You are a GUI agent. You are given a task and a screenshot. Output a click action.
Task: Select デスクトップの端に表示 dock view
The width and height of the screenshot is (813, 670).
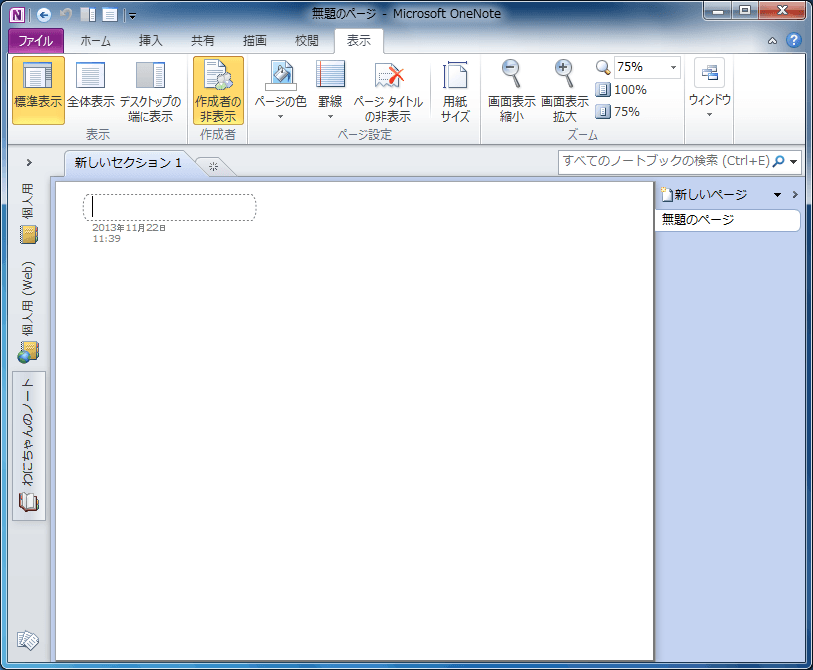click(150, 90)
